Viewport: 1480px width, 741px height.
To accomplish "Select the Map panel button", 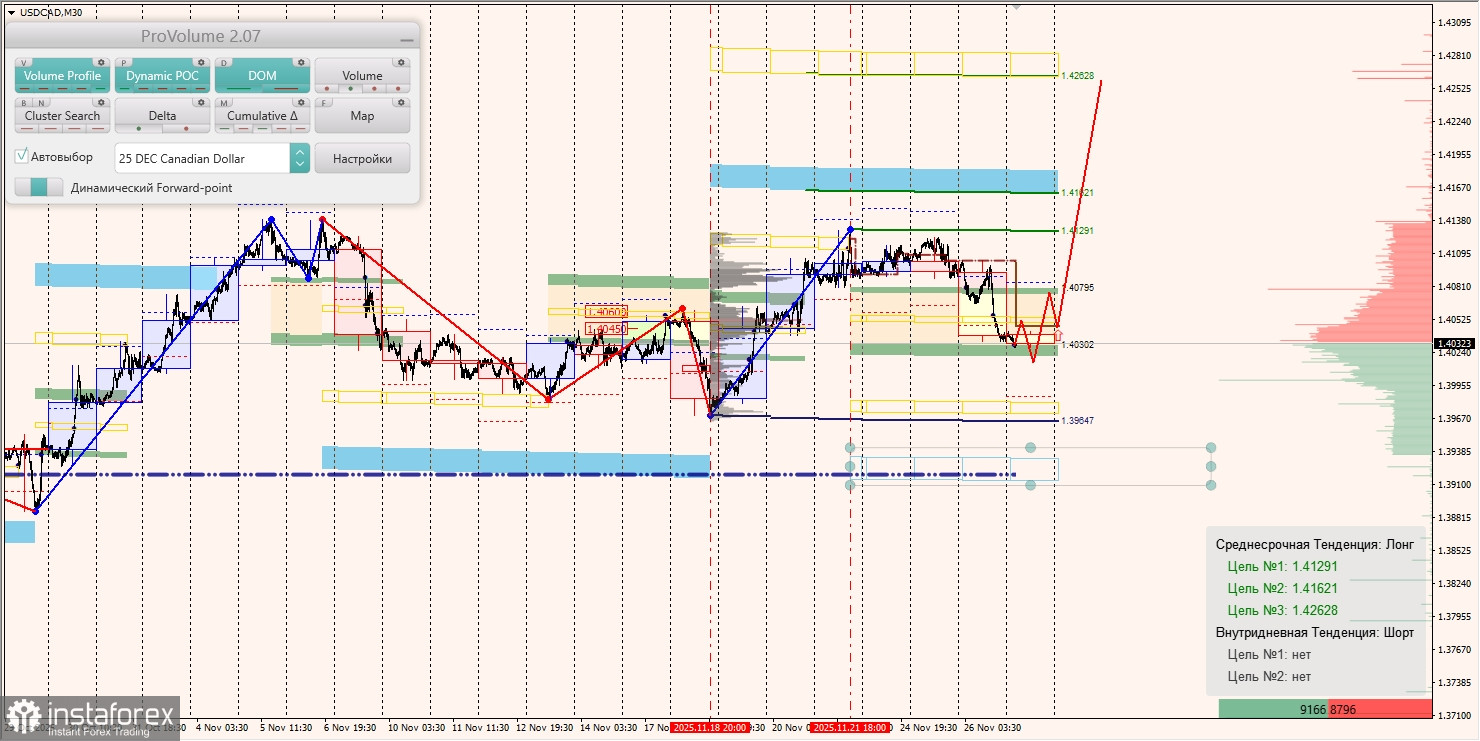I will pyautogui.click(x=362, y=116).
